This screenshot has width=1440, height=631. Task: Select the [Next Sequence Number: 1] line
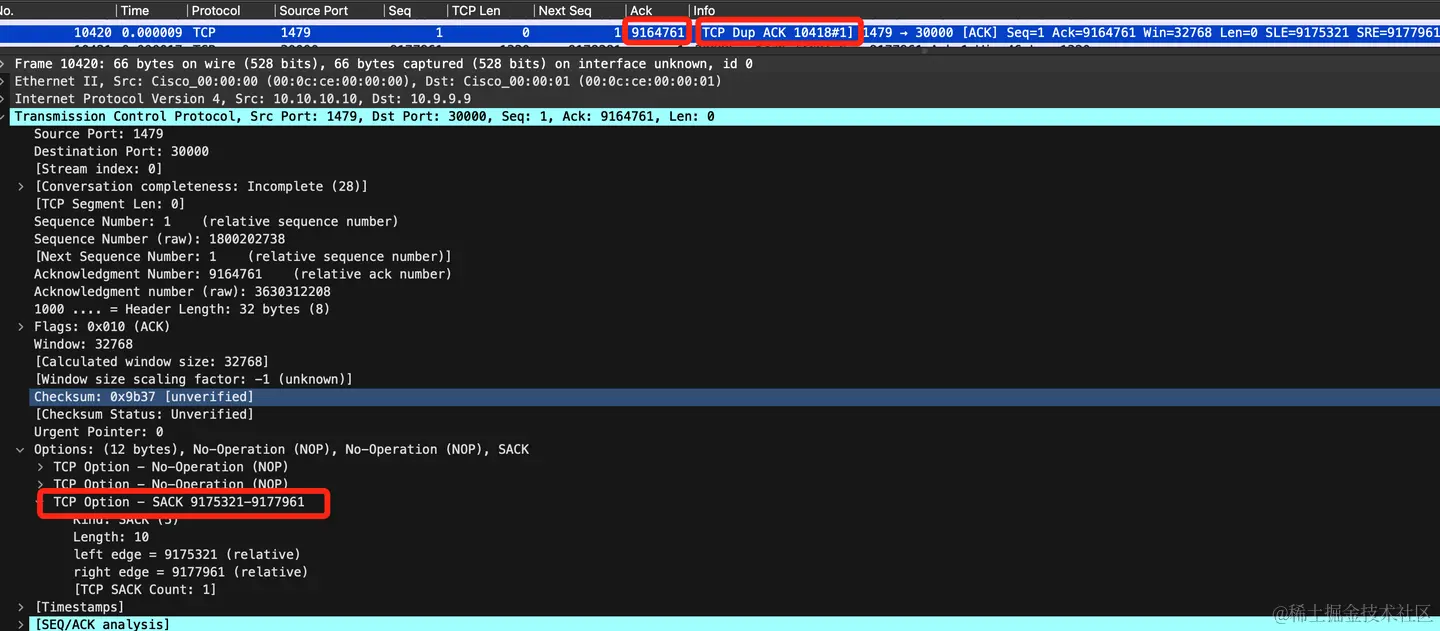click(x=242, y=257)
